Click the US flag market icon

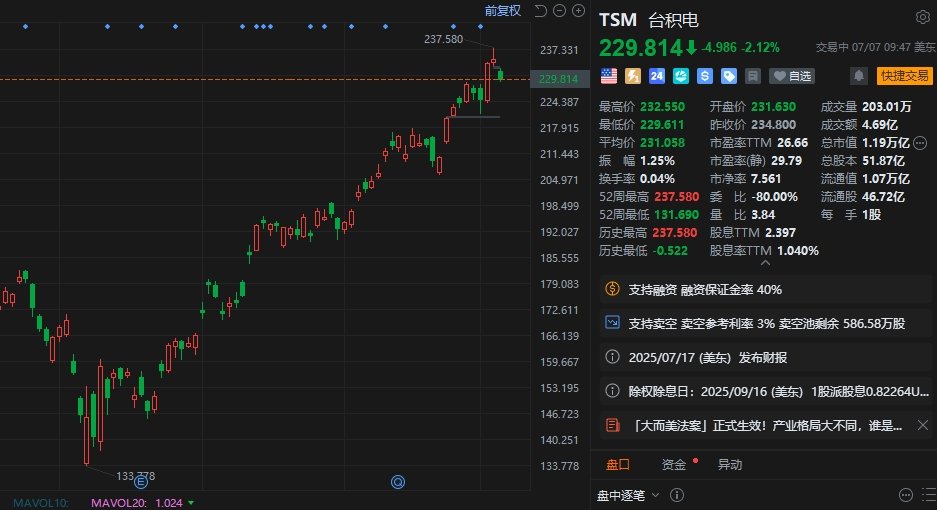[x=609, y=76]
